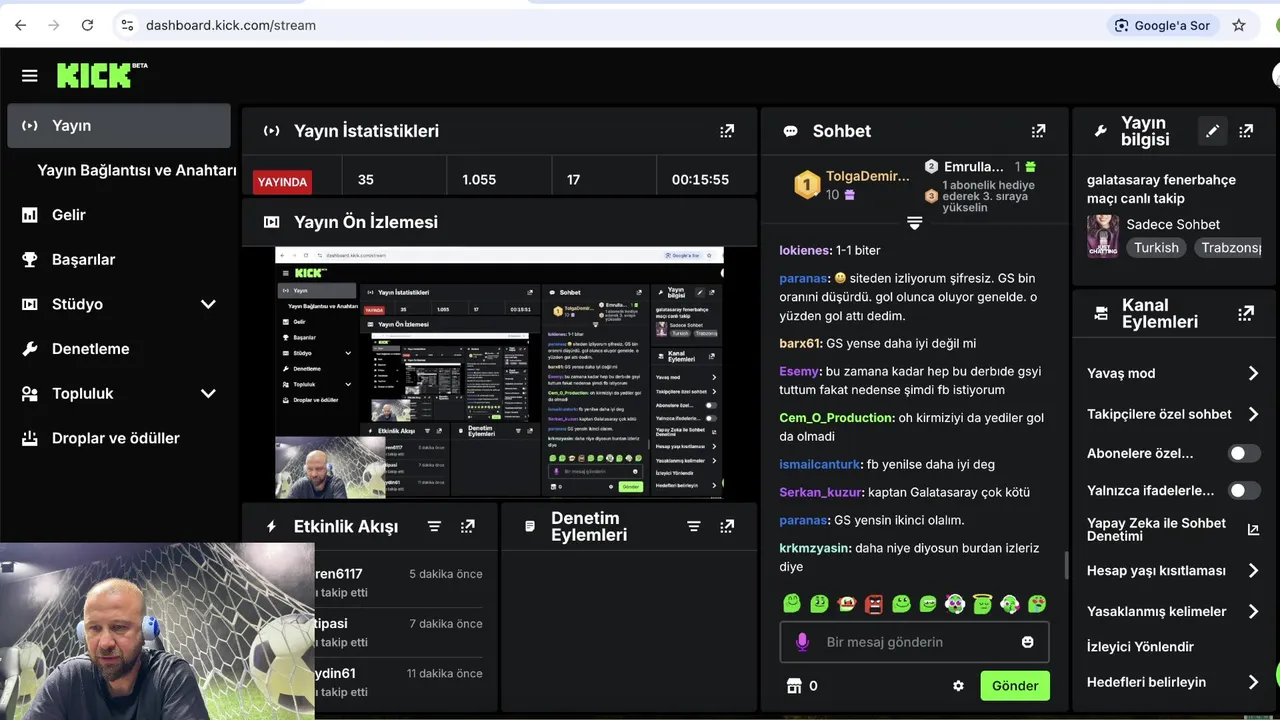Pop out the Denetim Eylemleri panel
This screenshot has height=720, width=1280.
[x=727, y=526]
